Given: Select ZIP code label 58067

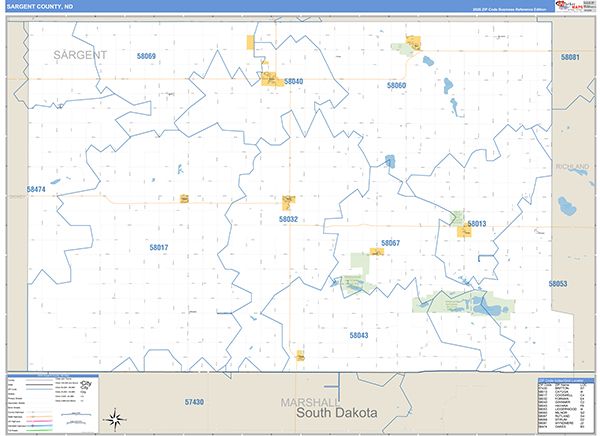Looking at the screenshot, I should (x=390, y=243).
